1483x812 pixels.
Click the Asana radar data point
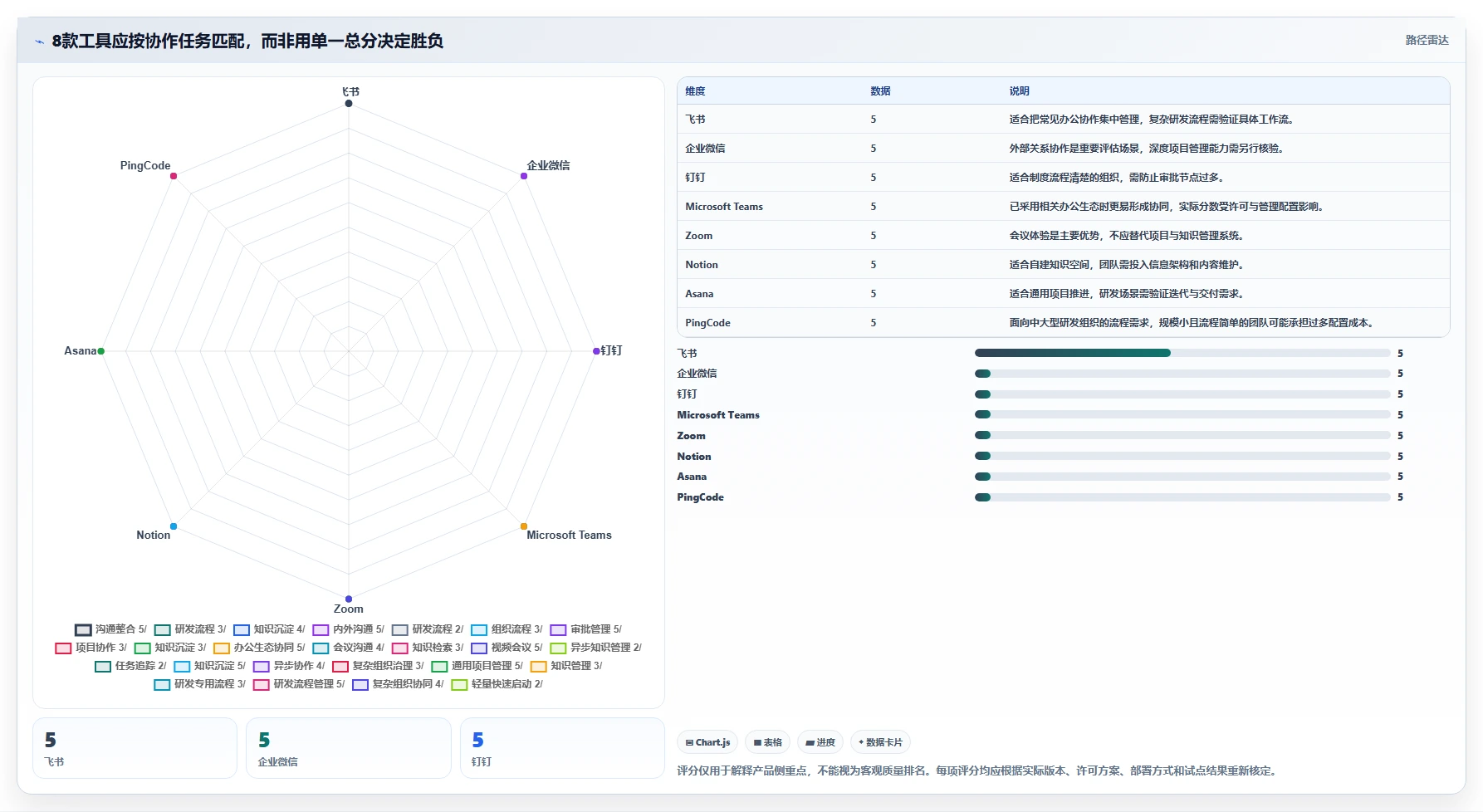pyautogui.click(x=101, y=351)
